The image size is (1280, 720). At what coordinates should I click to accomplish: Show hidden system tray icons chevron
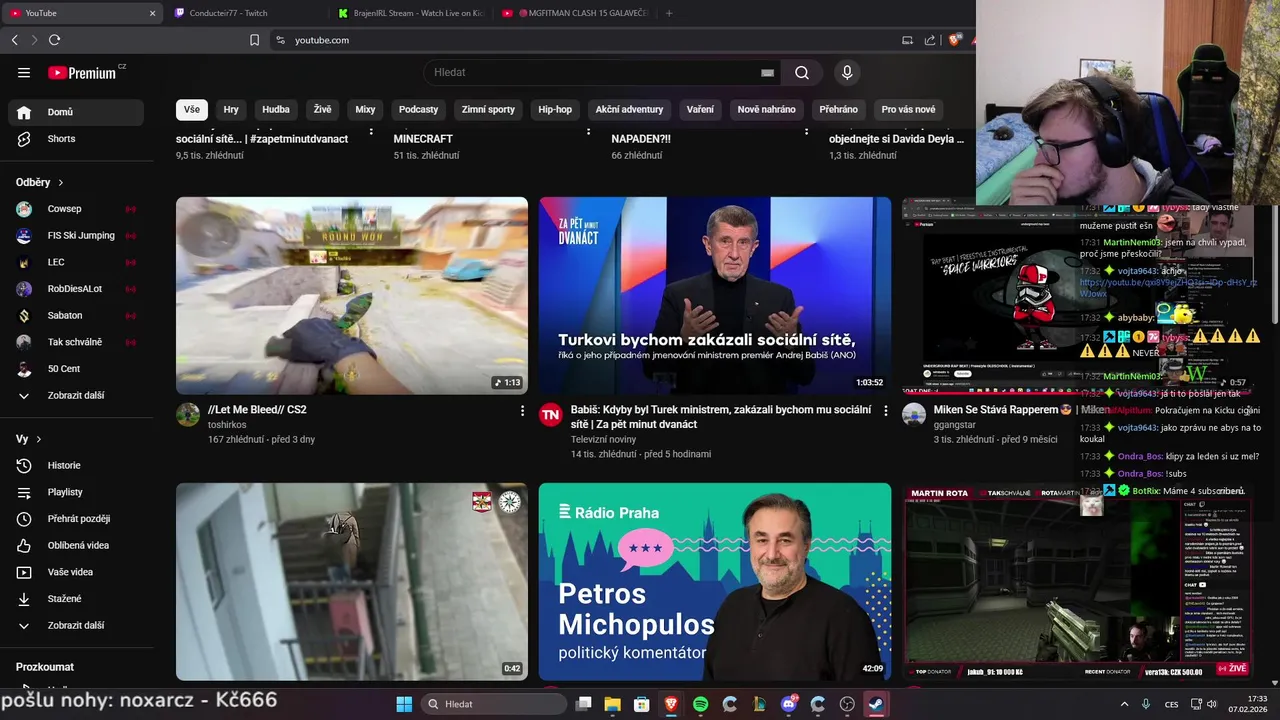[1124, 704]
